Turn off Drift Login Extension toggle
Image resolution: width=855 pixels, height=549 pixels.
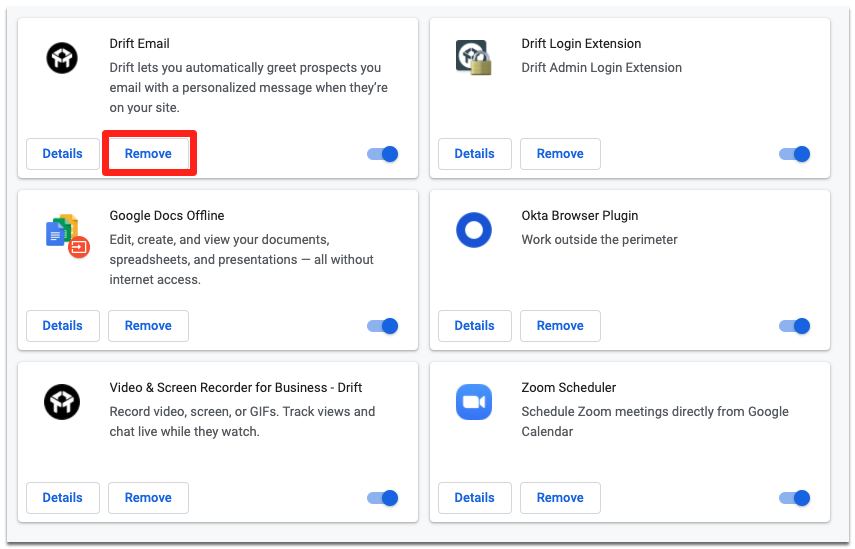point(794,154)
